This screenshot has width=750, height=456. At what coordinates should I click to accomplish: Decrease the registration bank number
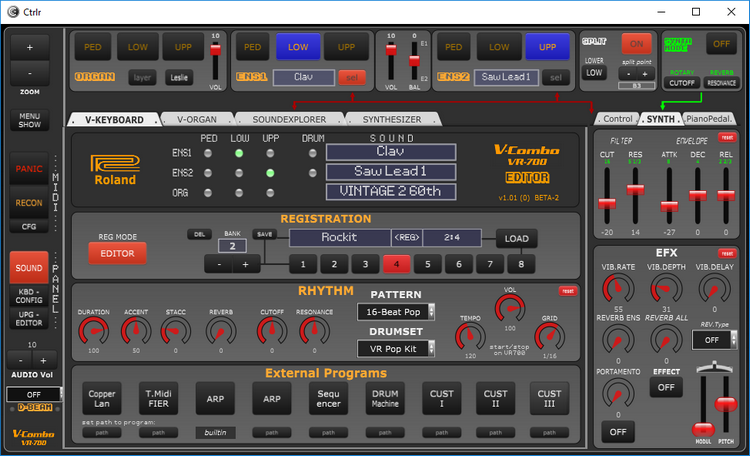[x=219, y=264]
